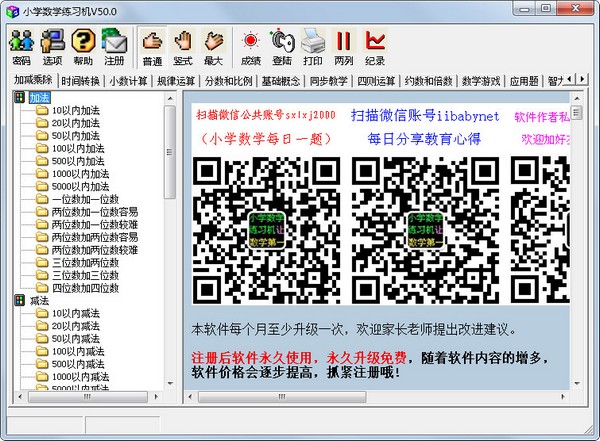This screenshot has width=600, height=441.
Task: Open 10以内减法 folder
Action: [68, 314]
